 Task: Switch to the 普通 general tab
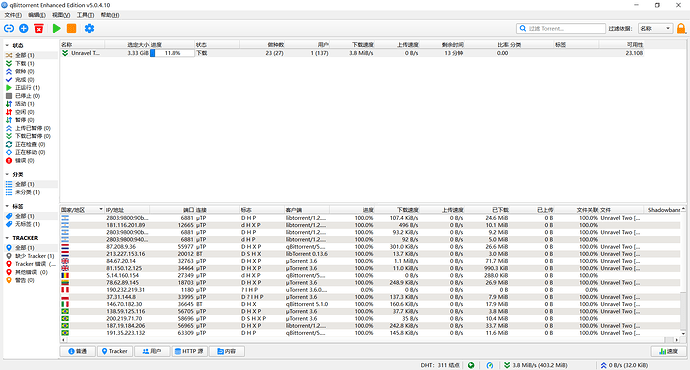(77, 351)
